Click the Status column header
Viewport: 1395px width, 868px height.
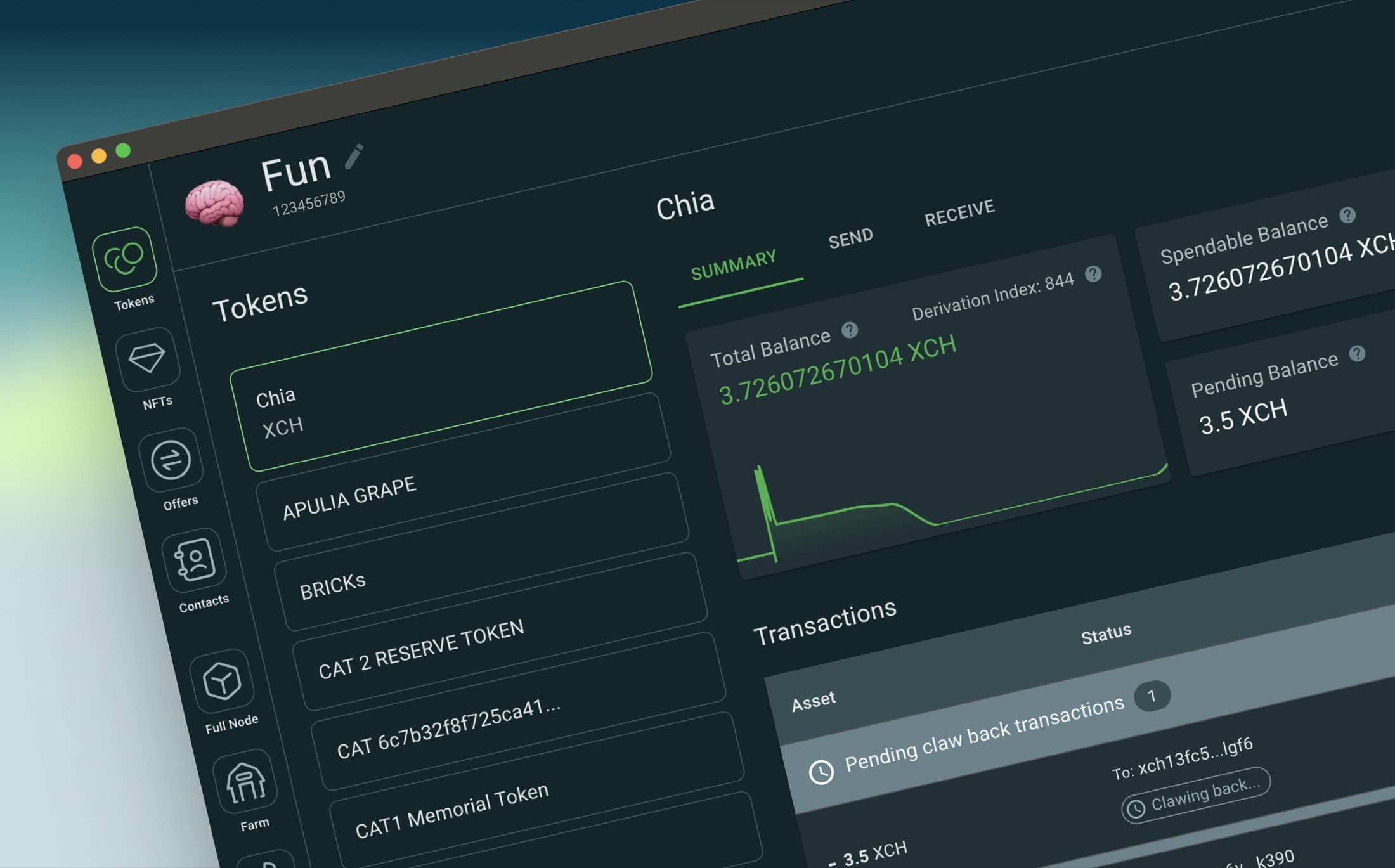pyautogui.click(x=1106, y=634)
